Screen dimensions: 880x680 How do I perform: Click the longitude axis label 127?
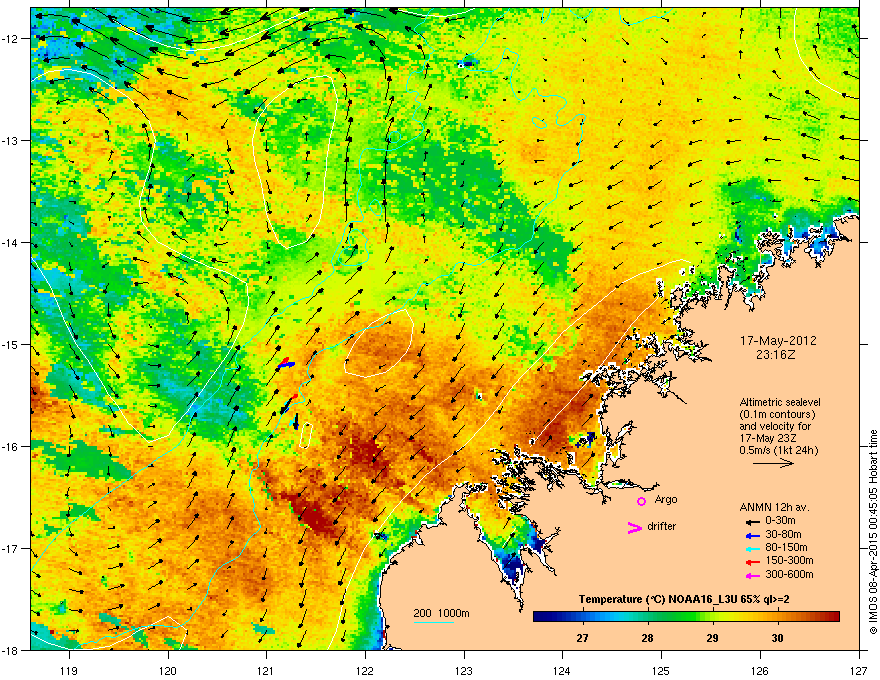pos(859,670)
